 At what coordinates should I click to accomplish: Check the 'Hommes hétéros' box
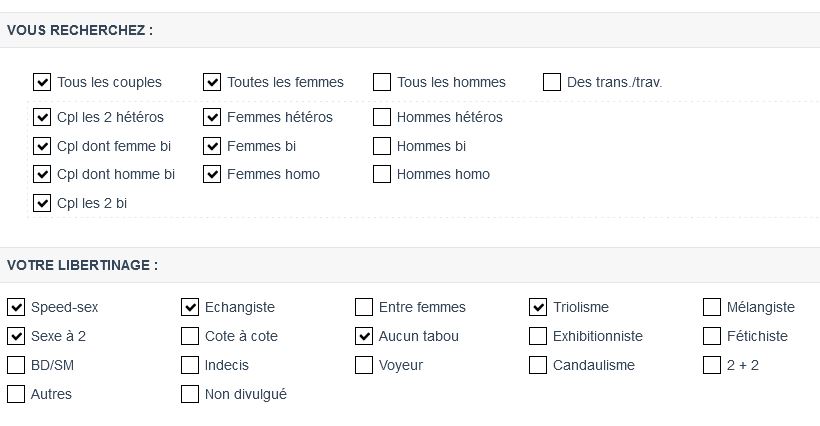point(382,117)
